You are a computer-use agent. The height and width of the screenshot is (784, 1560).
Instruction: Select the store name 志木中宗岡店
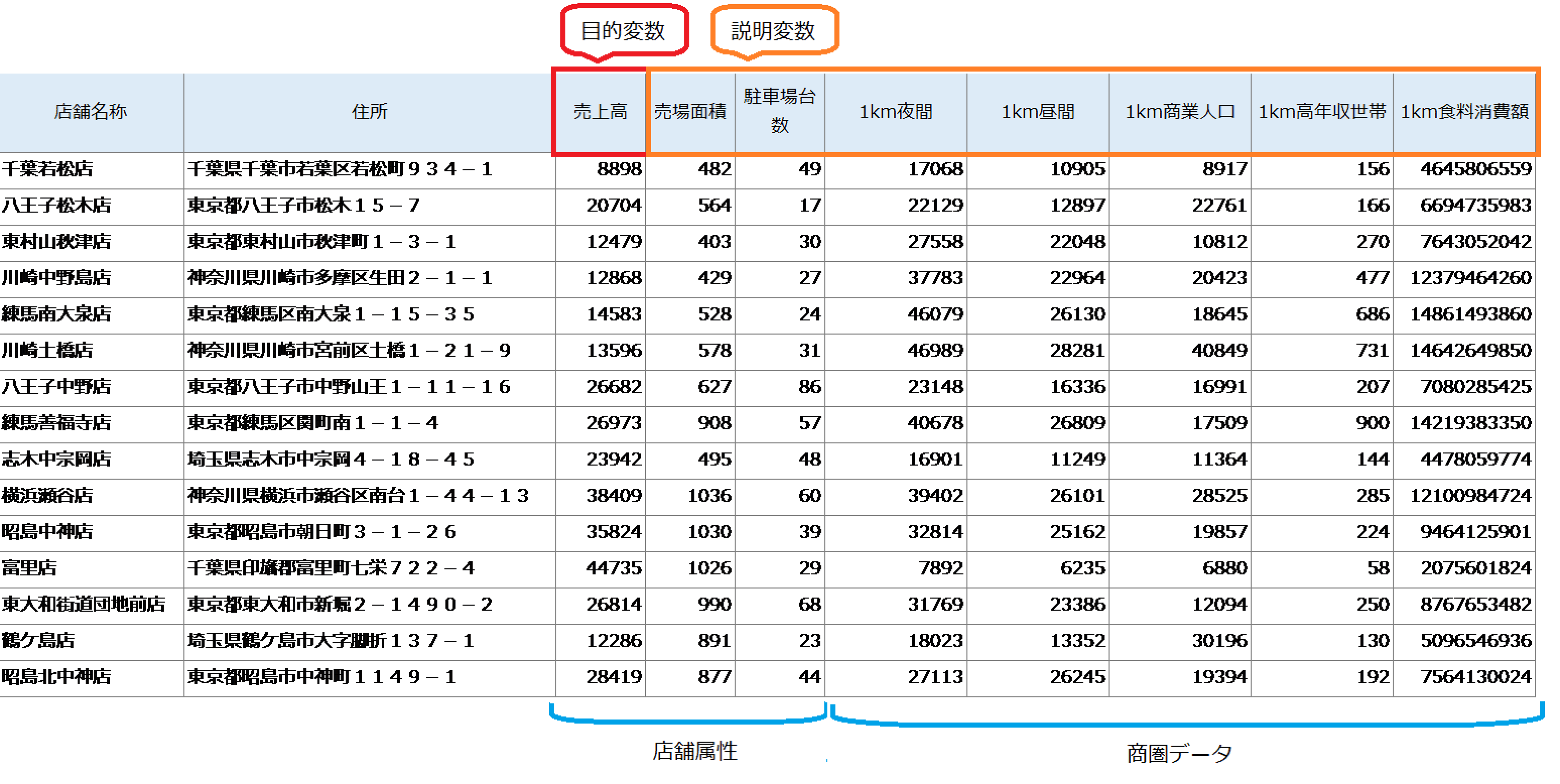click(56, 460)
